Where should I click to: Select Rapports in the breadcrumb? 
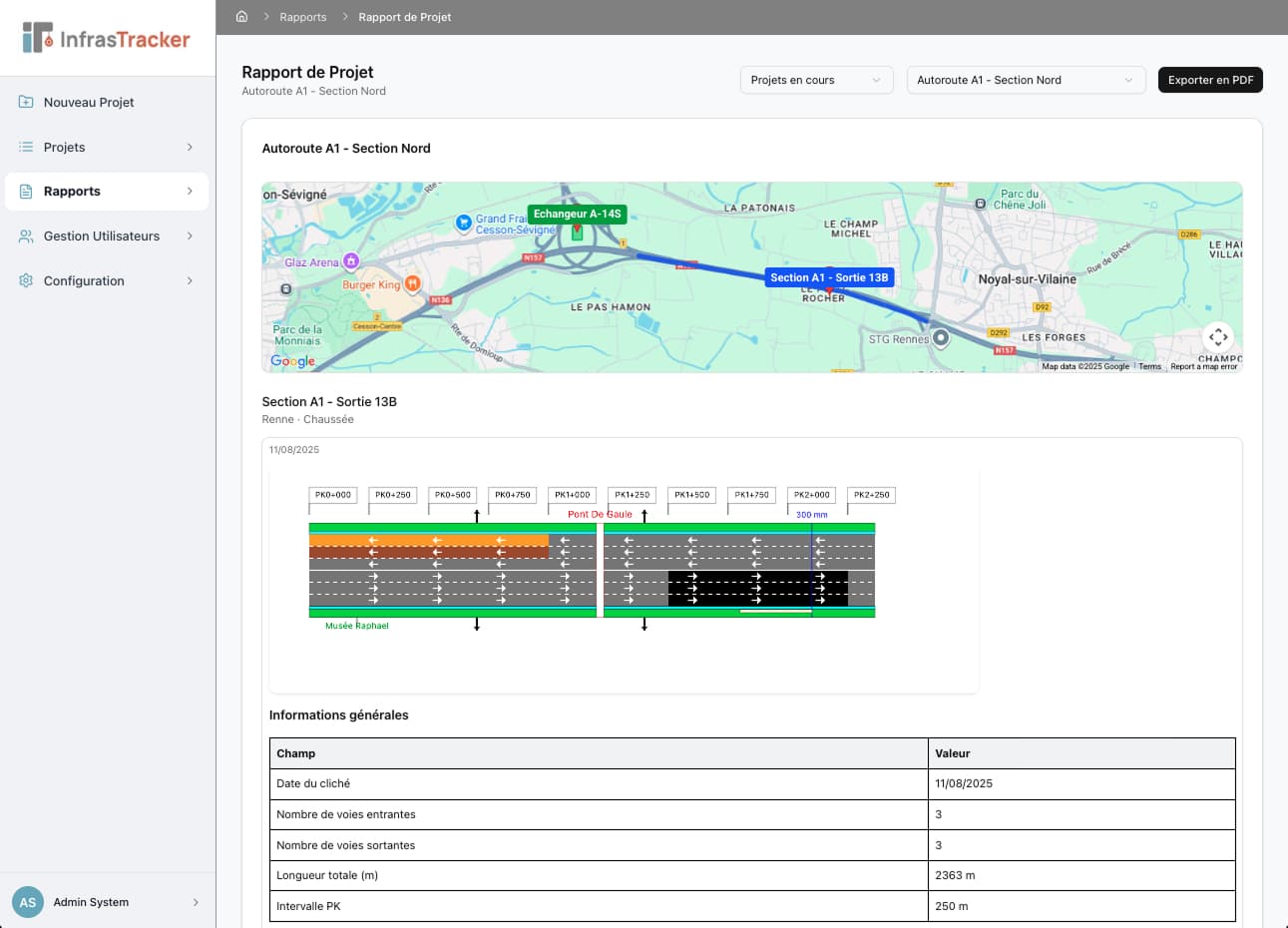pyautogui.click(x=302, y=16)
